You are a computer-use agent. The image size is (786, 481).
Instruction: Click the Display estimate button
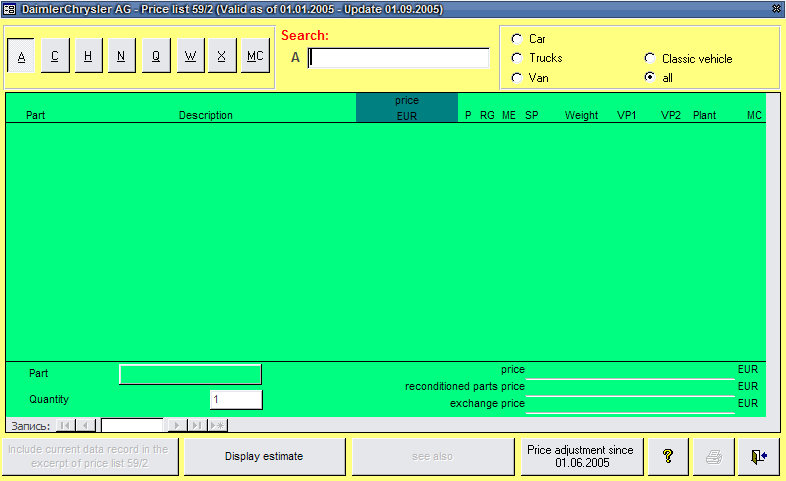click(x=264, y=456)
